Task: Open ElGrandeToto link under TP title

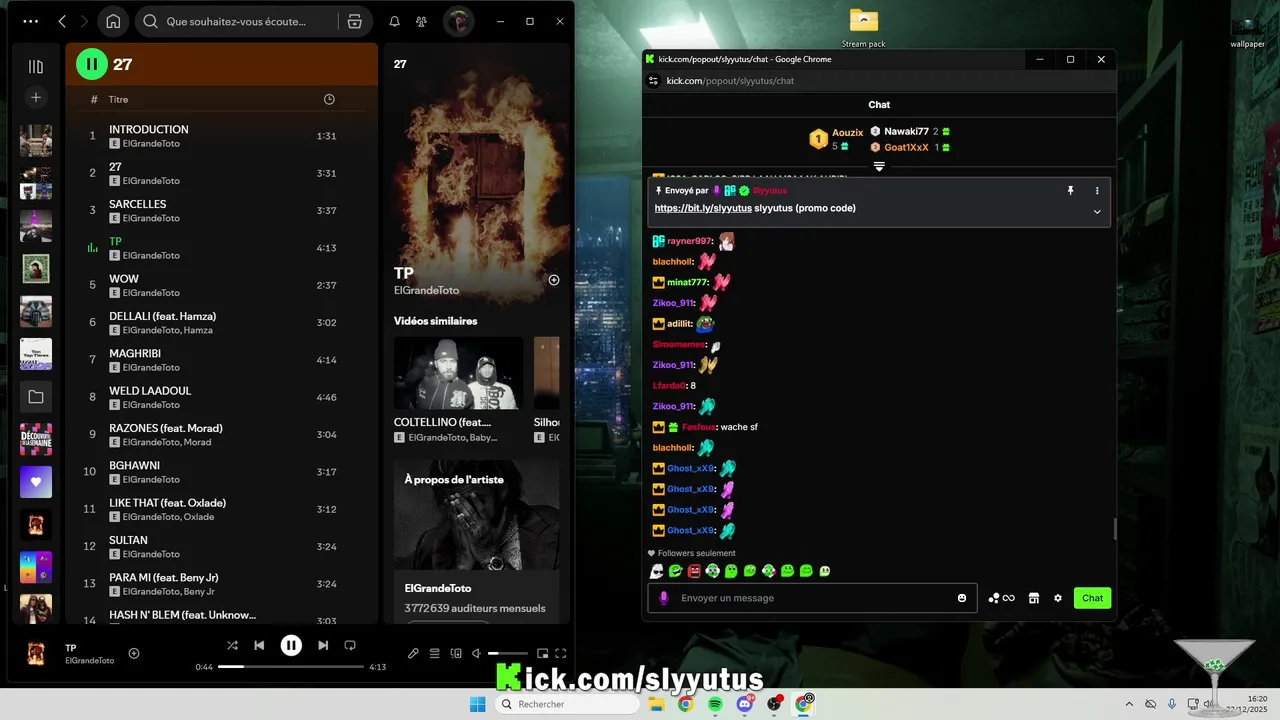Action: pos(426,290)
